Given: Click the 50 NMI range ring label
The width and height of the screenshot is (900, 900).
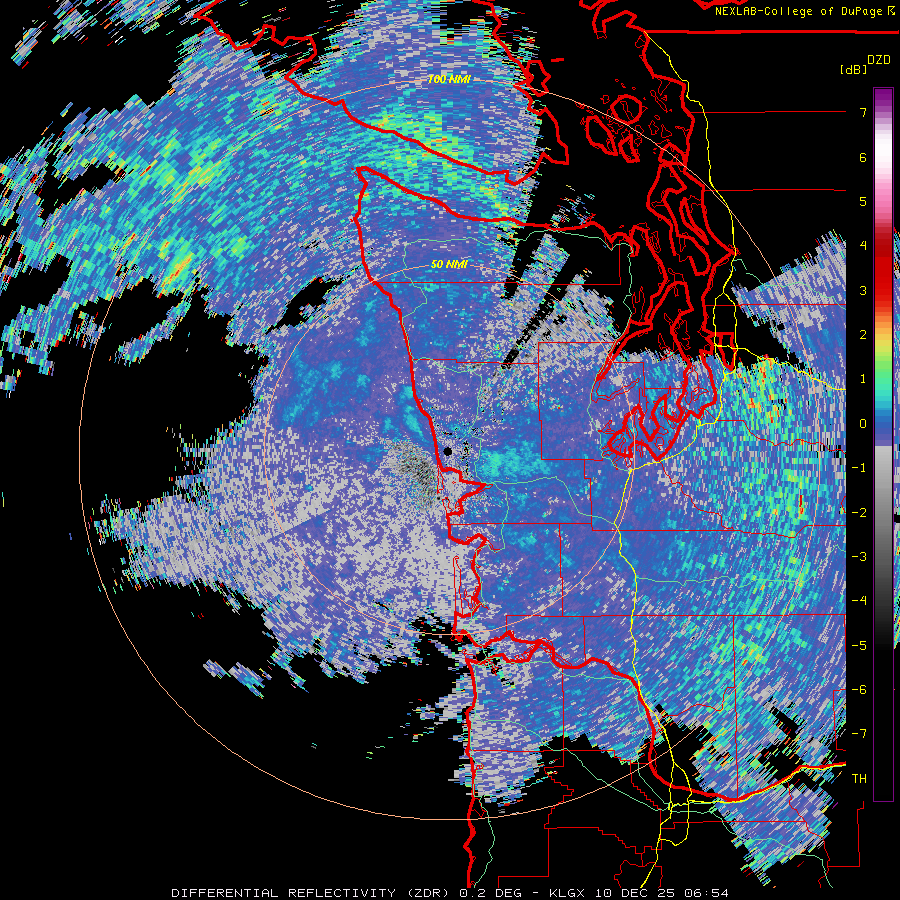Looking at the screenshot, I should [x=449, y=265].
